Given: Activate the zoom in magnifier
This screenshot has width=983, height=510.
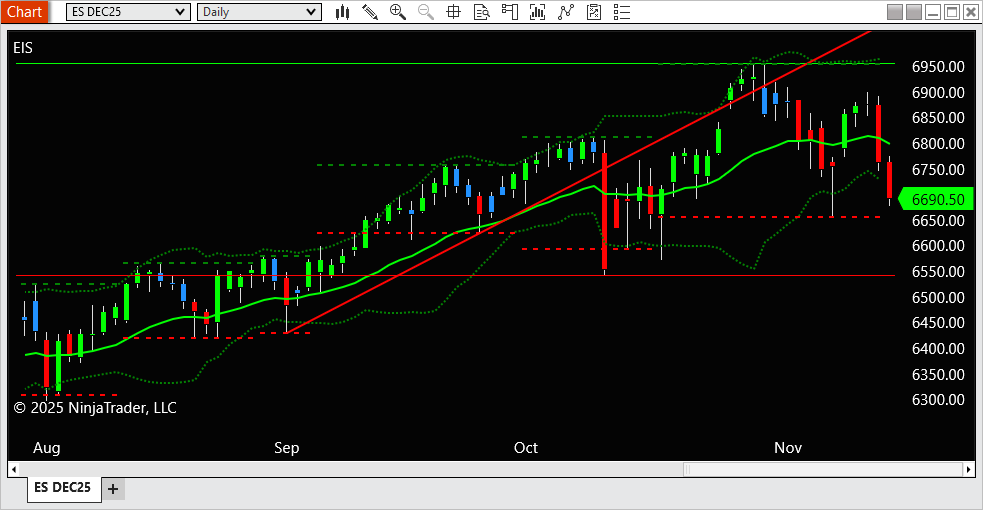Looking at the screenshot, I should point(397,12).
